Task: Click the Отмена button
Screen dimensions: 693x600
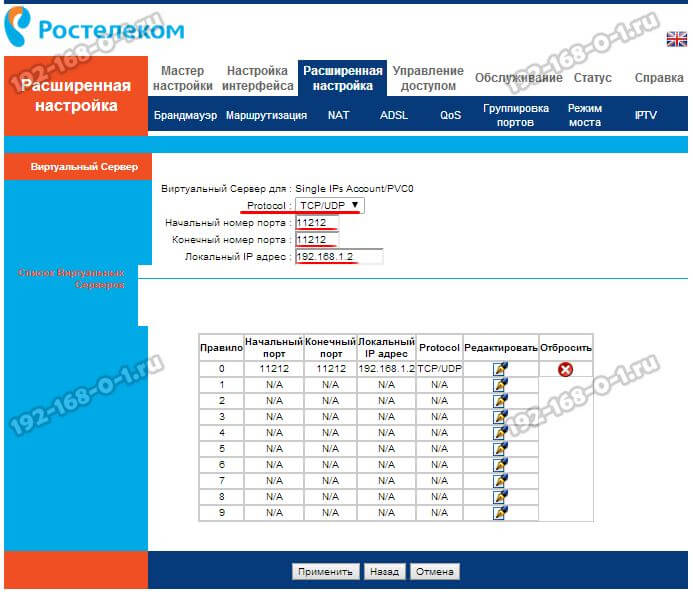Action: (x=434, y=572)
